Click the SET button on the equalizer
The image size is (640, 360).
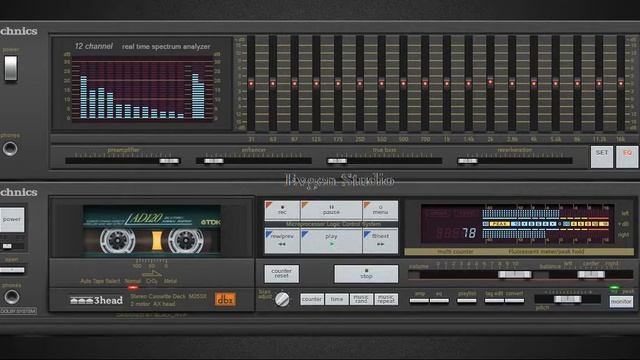point(602,157)
